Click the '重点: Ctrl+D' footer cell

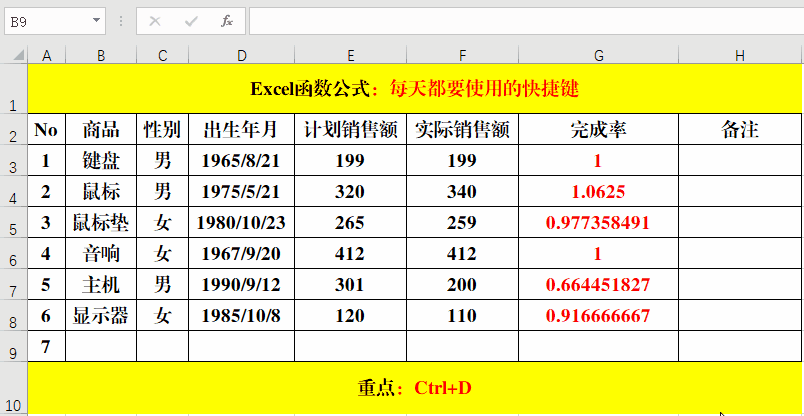414,388
